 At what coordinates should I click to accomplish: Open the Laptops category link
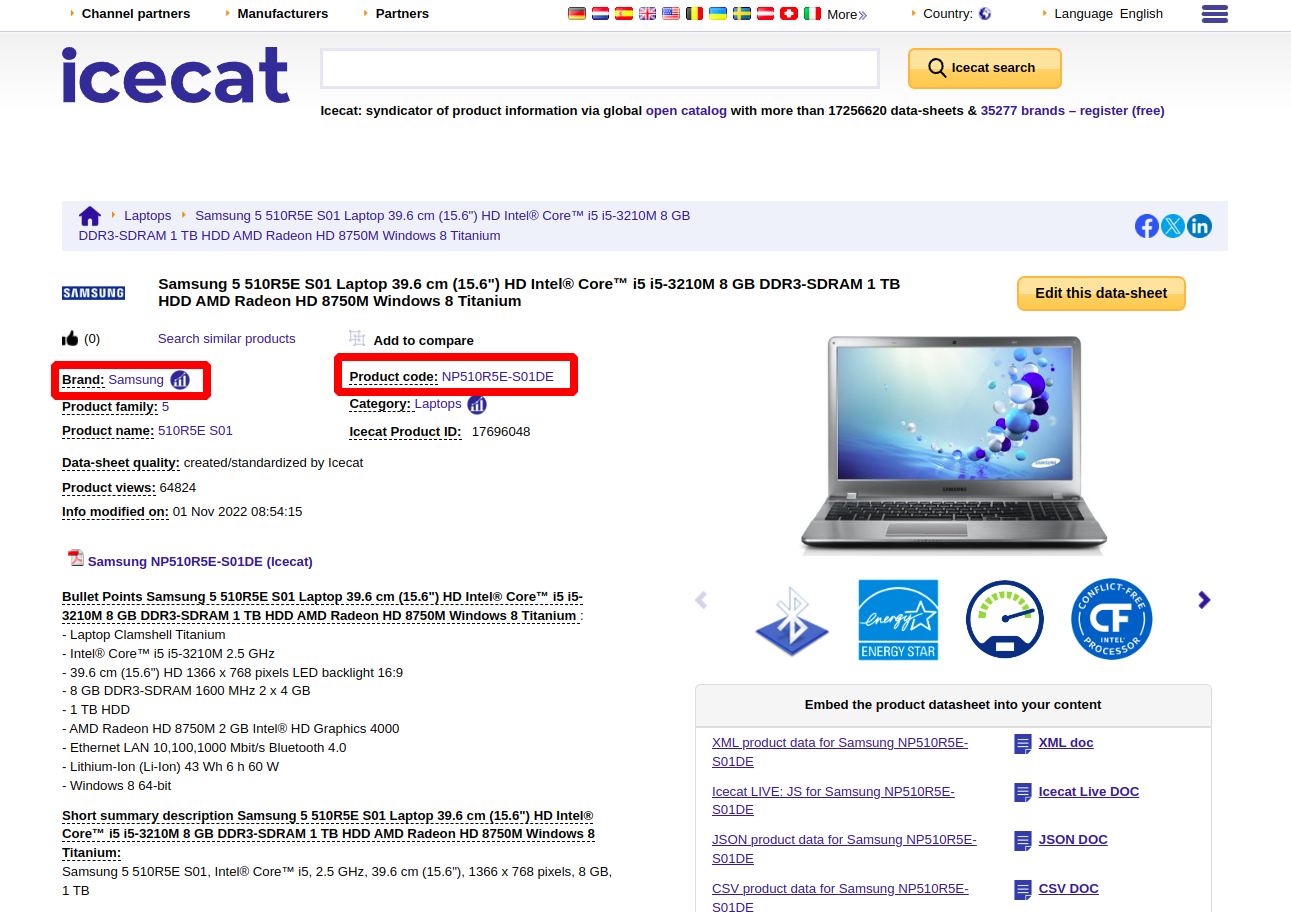(x=438, y=404)
